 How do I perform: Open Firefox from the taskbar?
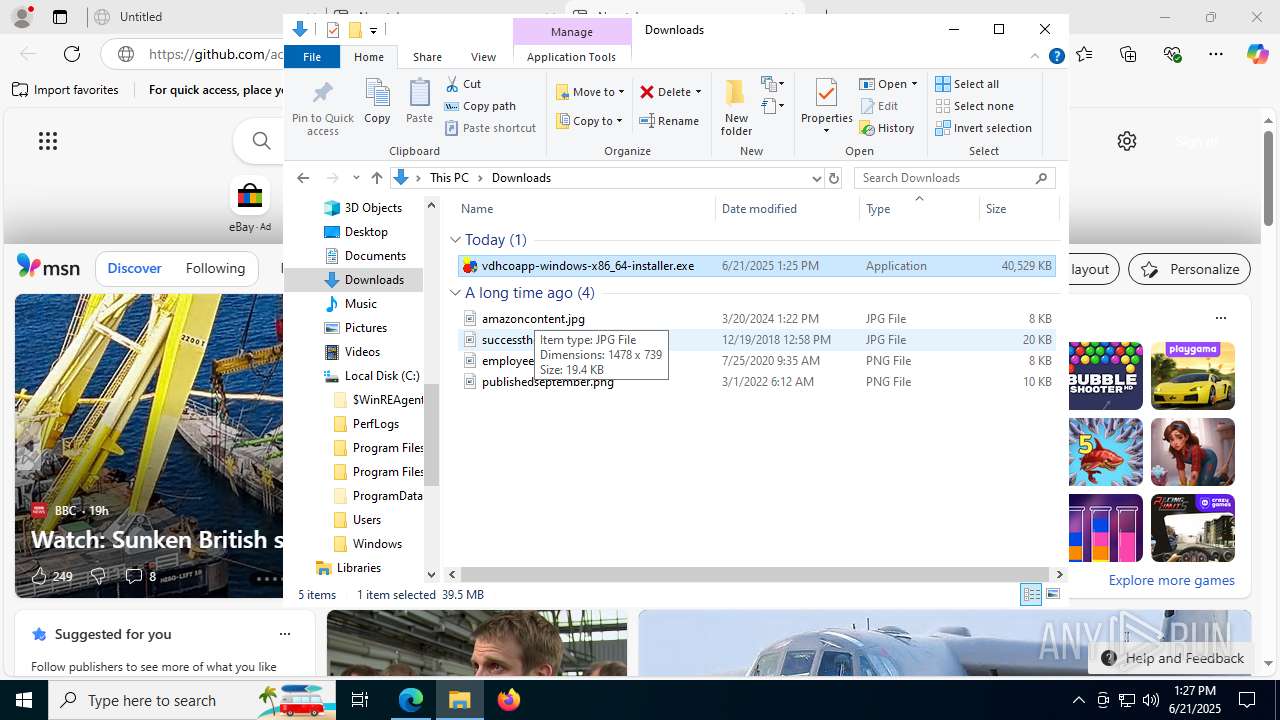coord(509,700)
